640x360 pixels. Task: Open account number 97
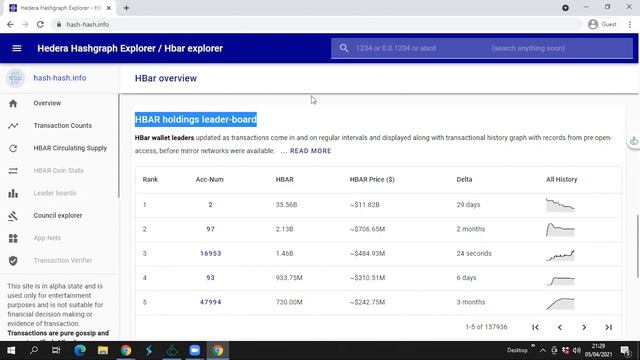tap(210, 229)
